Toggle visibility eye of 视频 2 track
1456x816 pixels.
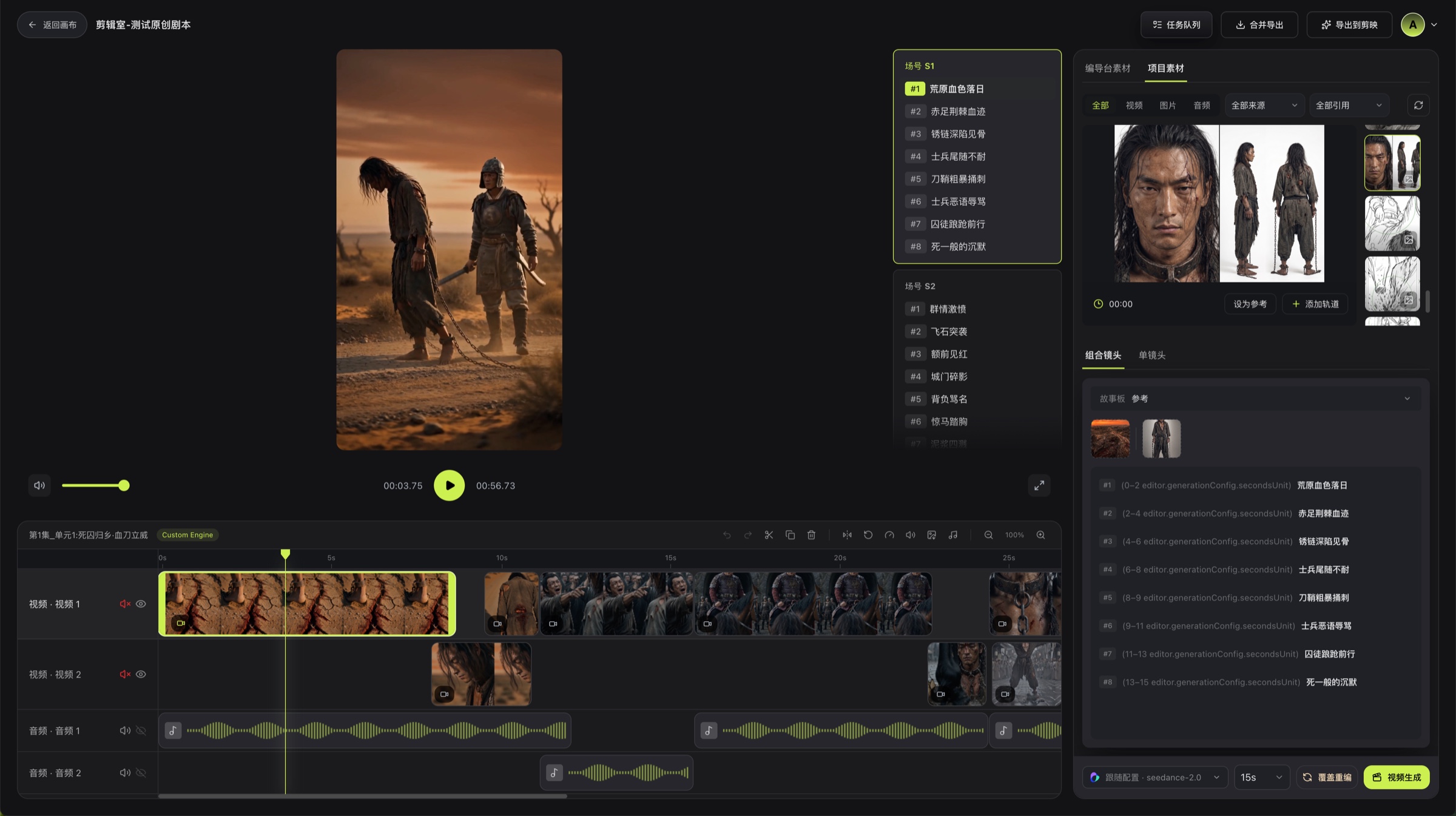coord(141,675)
